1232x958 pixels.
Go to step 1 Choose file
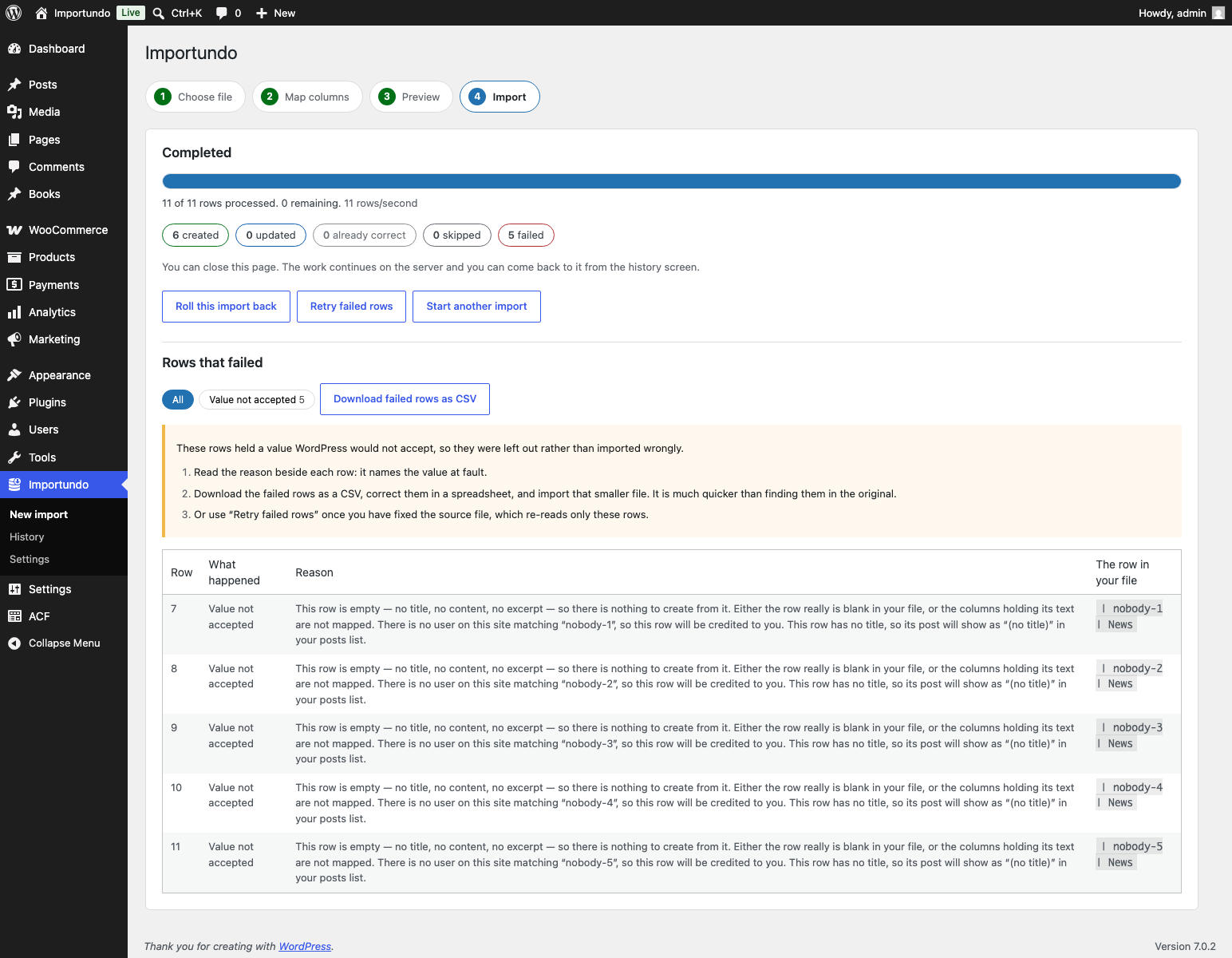point(195,97)
